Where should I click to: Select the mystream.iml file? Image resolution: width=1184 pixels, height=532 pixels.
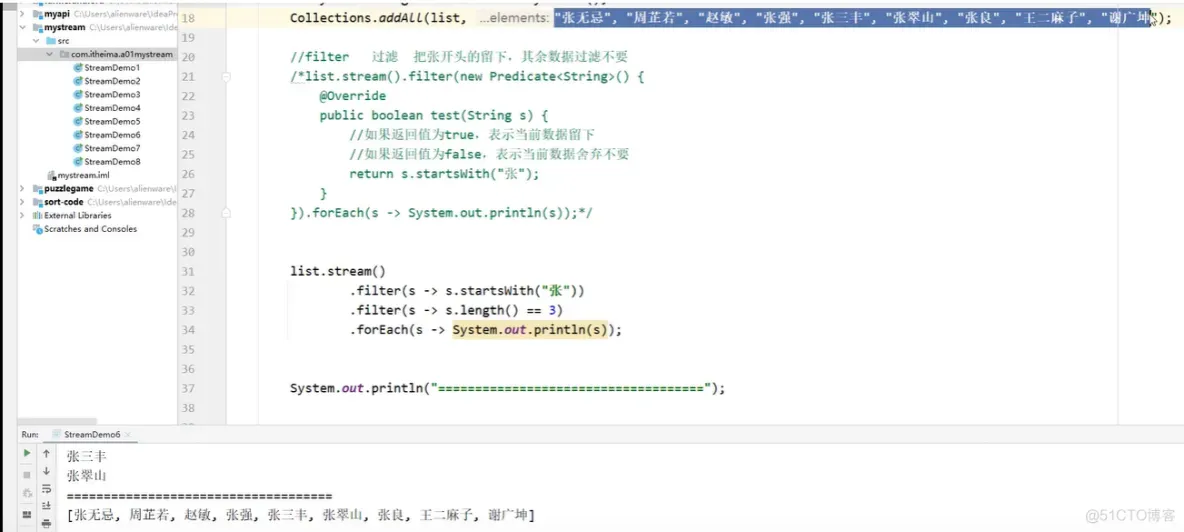click(78, 175)
